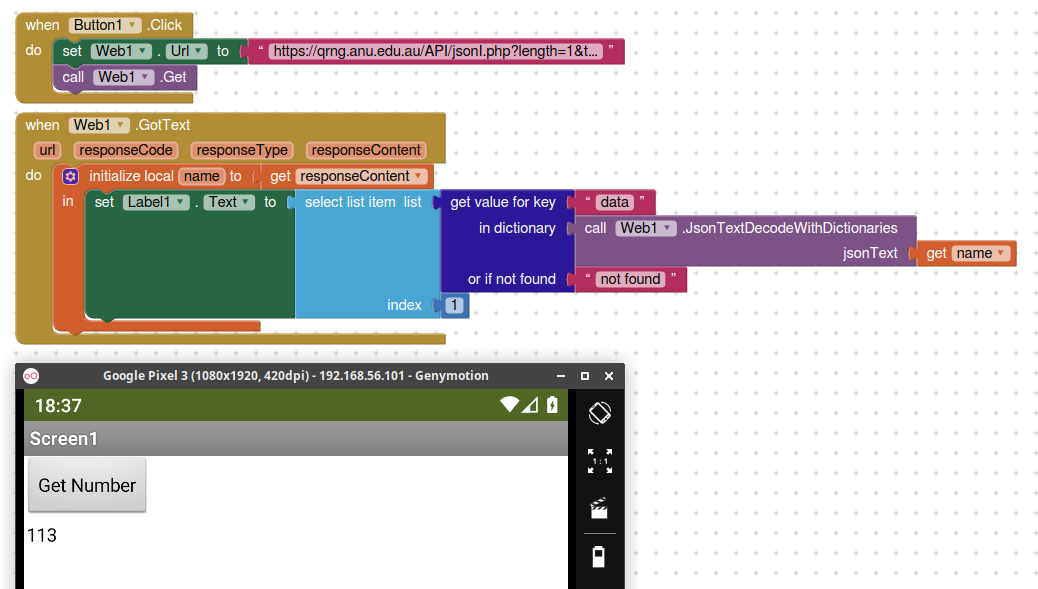Screen dimensions: 1038x589
Task: Expand the Label1 component dropdown
Action: pyautogui.click(x=181, y=202)
